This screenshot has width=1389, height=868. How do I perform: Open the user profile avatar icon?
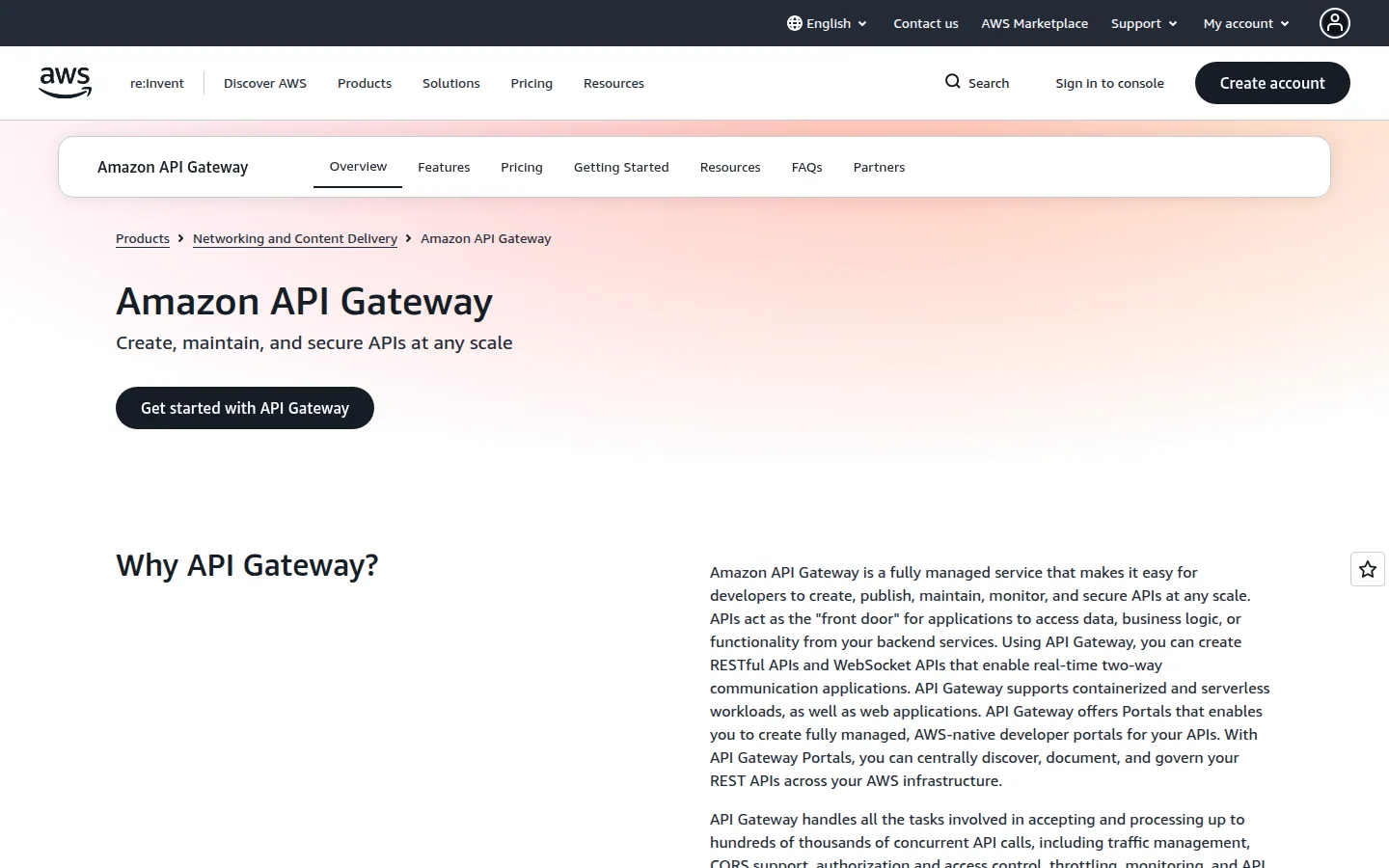[1335, 23]
